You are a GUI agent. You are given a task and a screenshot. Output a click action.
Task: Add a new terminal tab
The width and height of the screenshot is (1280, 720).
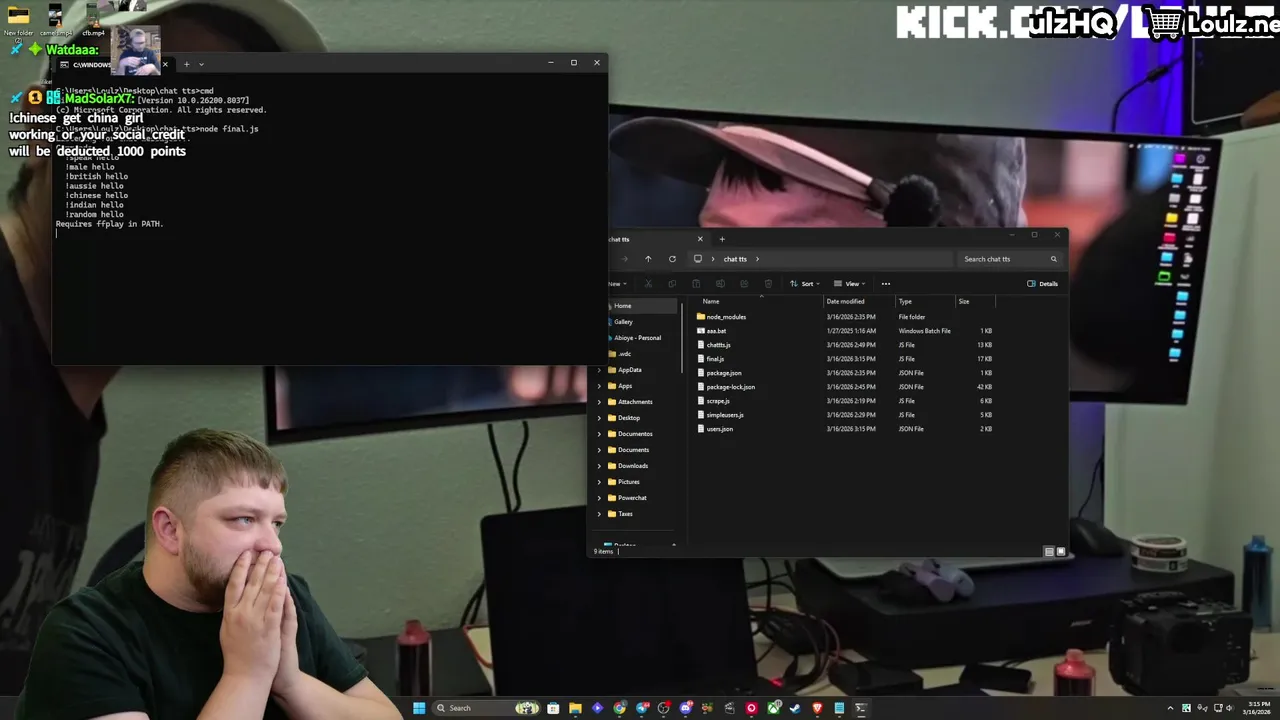tap(186, 64)
